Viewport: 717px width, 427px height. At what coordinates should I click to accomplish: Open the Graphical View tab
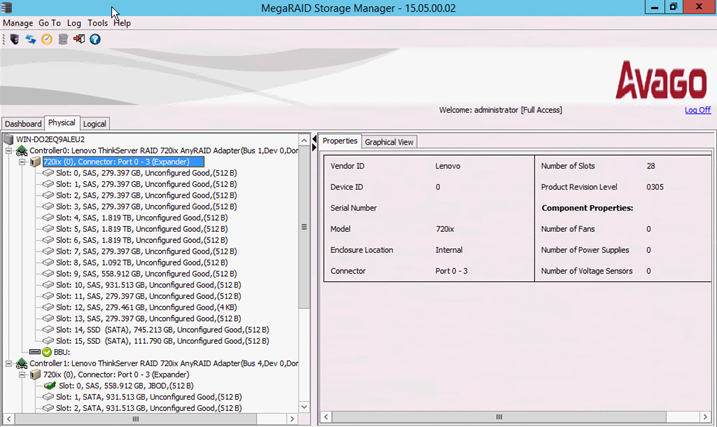pyautogui.click(x=390, y=142)
